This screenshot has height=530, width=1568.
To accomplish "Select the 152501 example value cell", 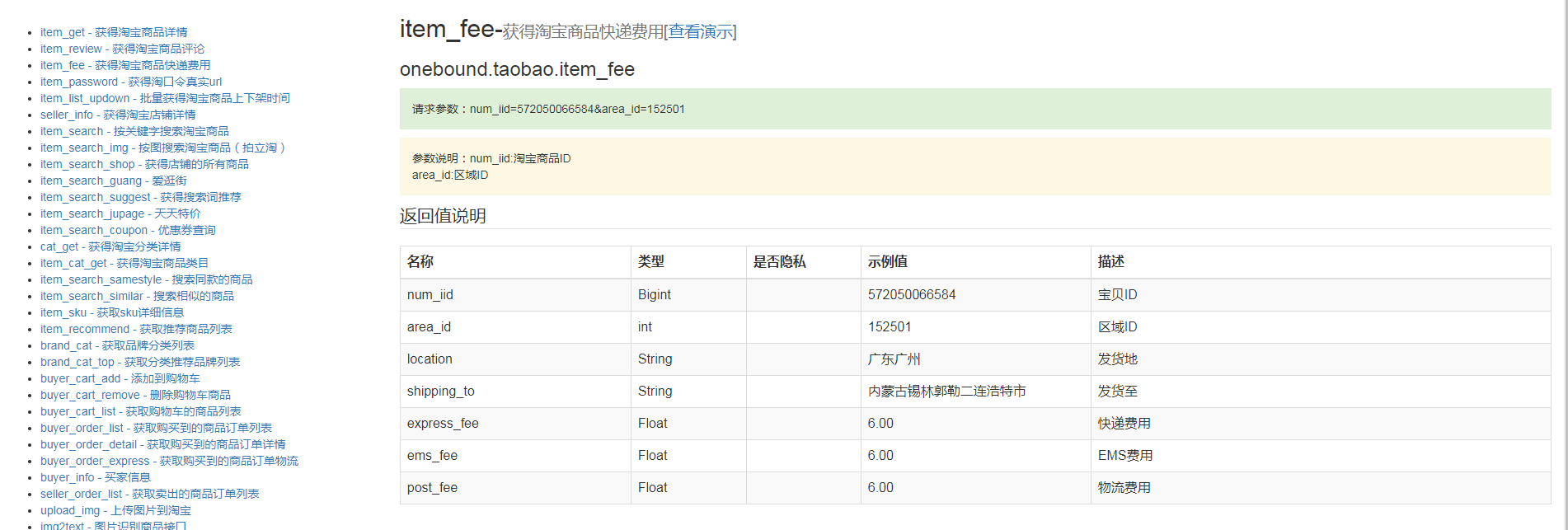I will pyautogui.click(x=976, y=326).
